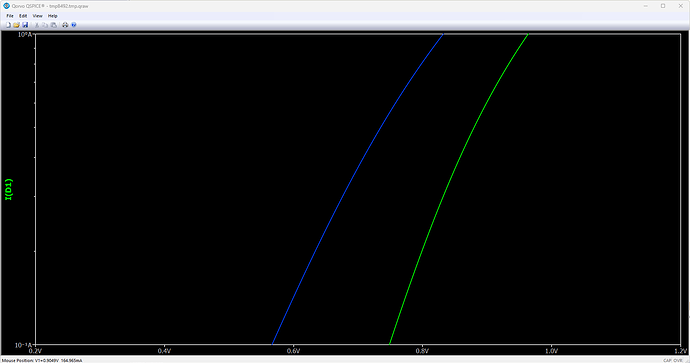Print the plot with the printer icon
This screenshot has height=363, width=690.
coord(65,25)
